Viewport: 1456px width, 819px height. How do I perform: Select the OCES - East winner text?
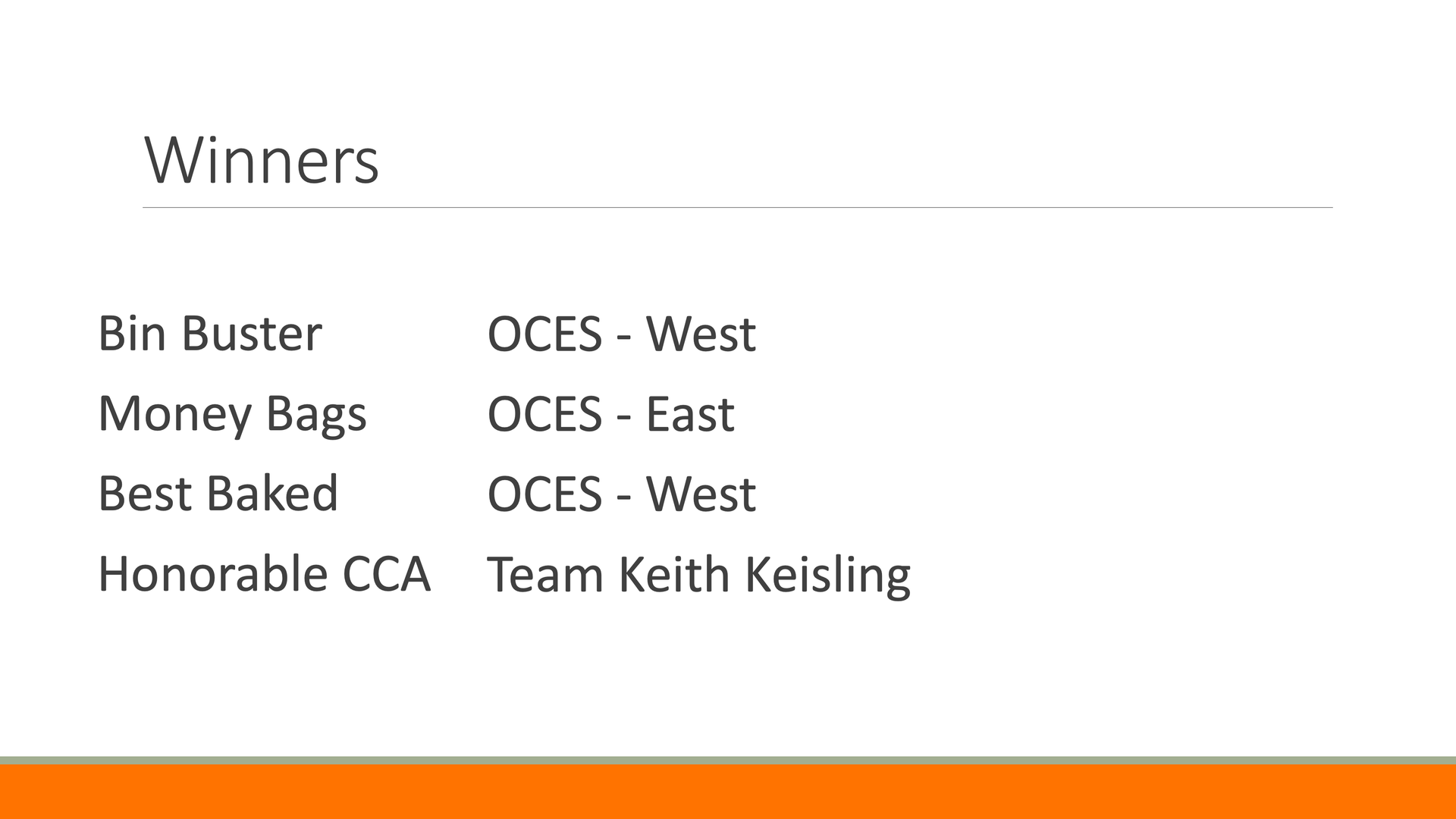pyautogui.click(x=610, y=414)
